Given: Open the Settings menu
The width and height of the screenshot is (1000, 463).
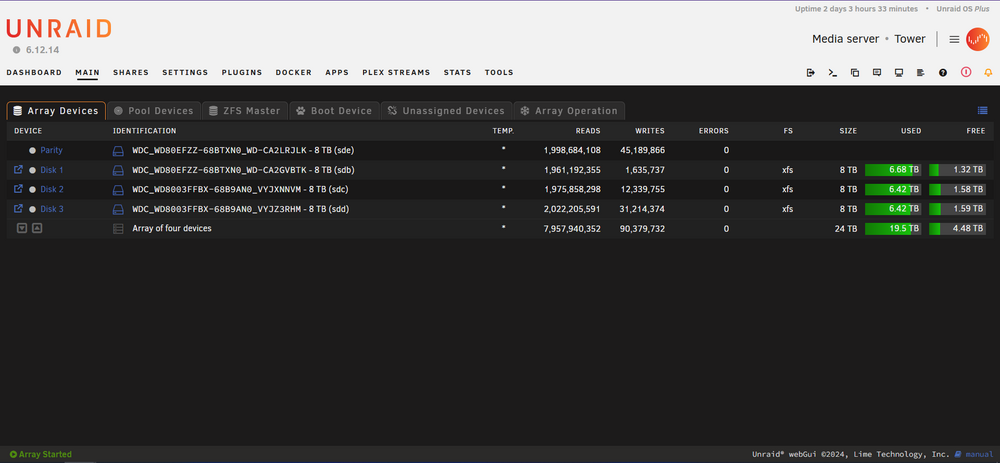Looking at the screenshot, I should tap(185, 73).
